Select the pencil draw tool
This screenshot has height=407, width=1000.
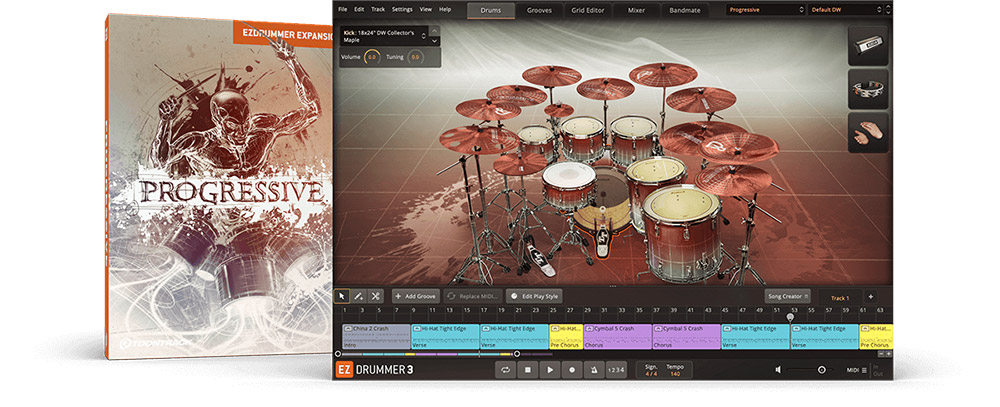coord(359,296)
